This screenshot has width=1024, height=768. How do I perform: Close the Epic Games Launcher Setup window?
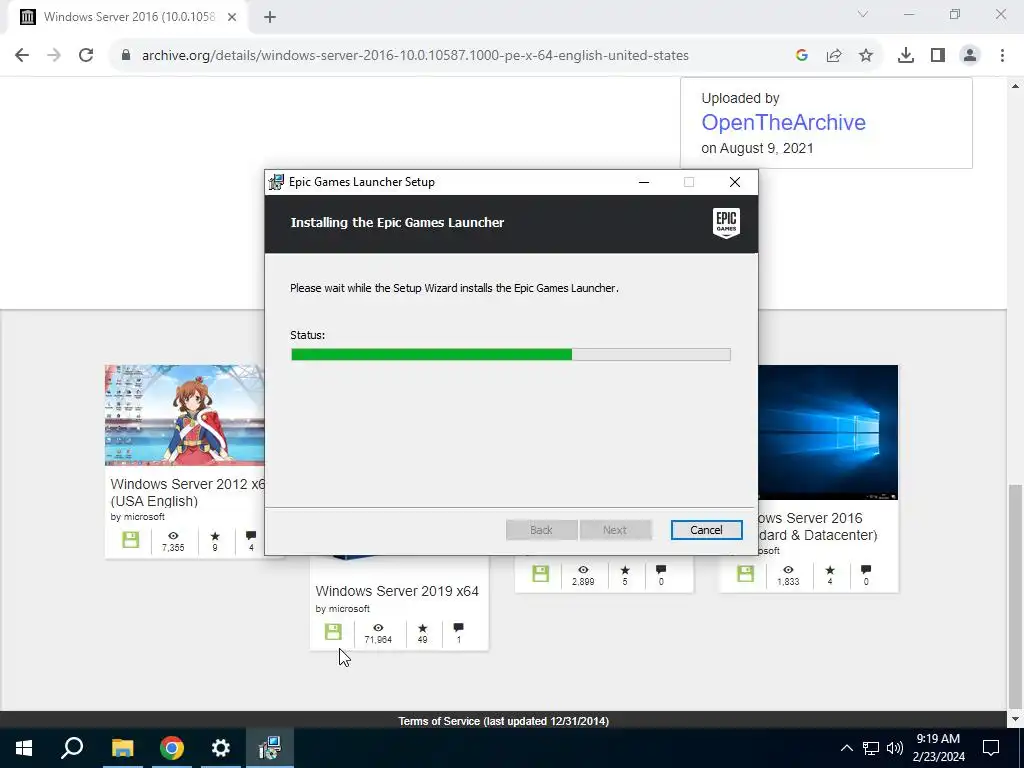point(735,182)
